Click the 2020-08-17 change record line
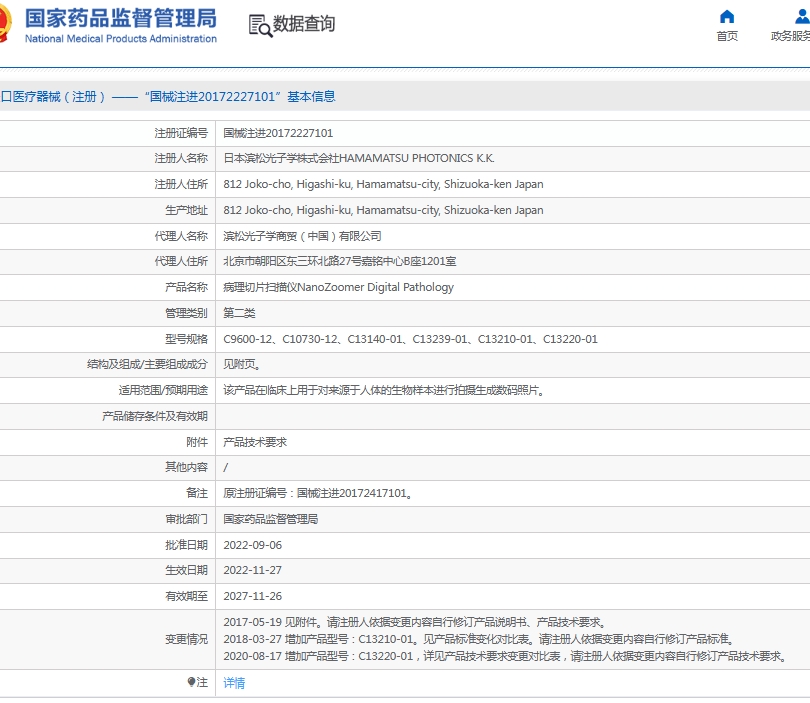This screenshot has width=810, height=703. tap(506, 657)
